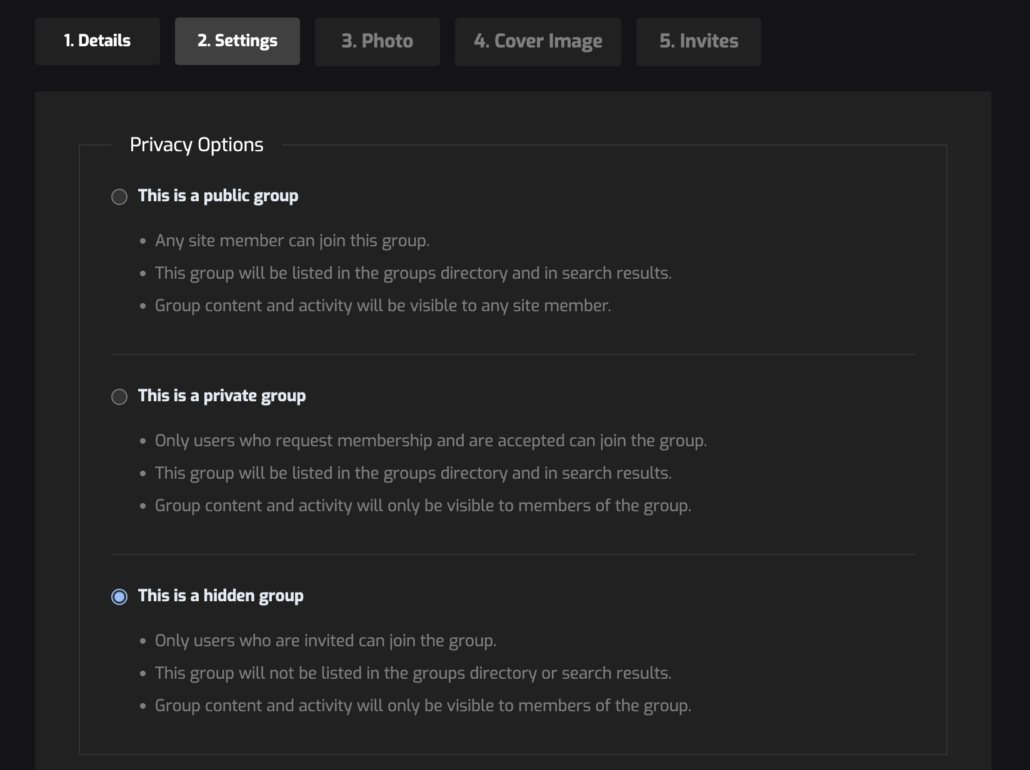Choose the private group radio button
The height and width of the screenshot is (770, 1030).
[x=119, y=397]
